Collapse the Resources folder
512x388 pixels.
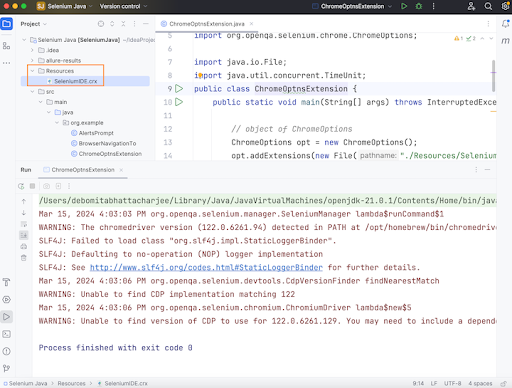coord(32,71)
